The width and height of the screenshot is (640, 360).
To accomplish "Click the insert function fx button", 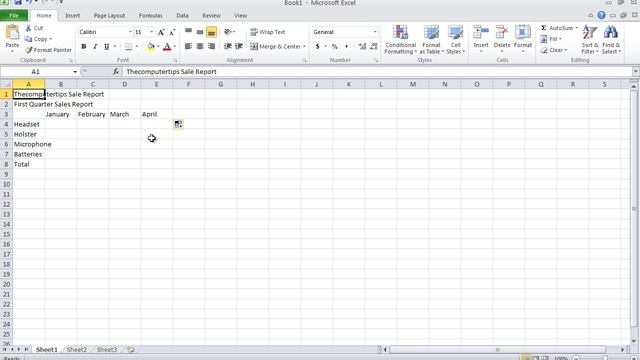I will click(116, 71).
